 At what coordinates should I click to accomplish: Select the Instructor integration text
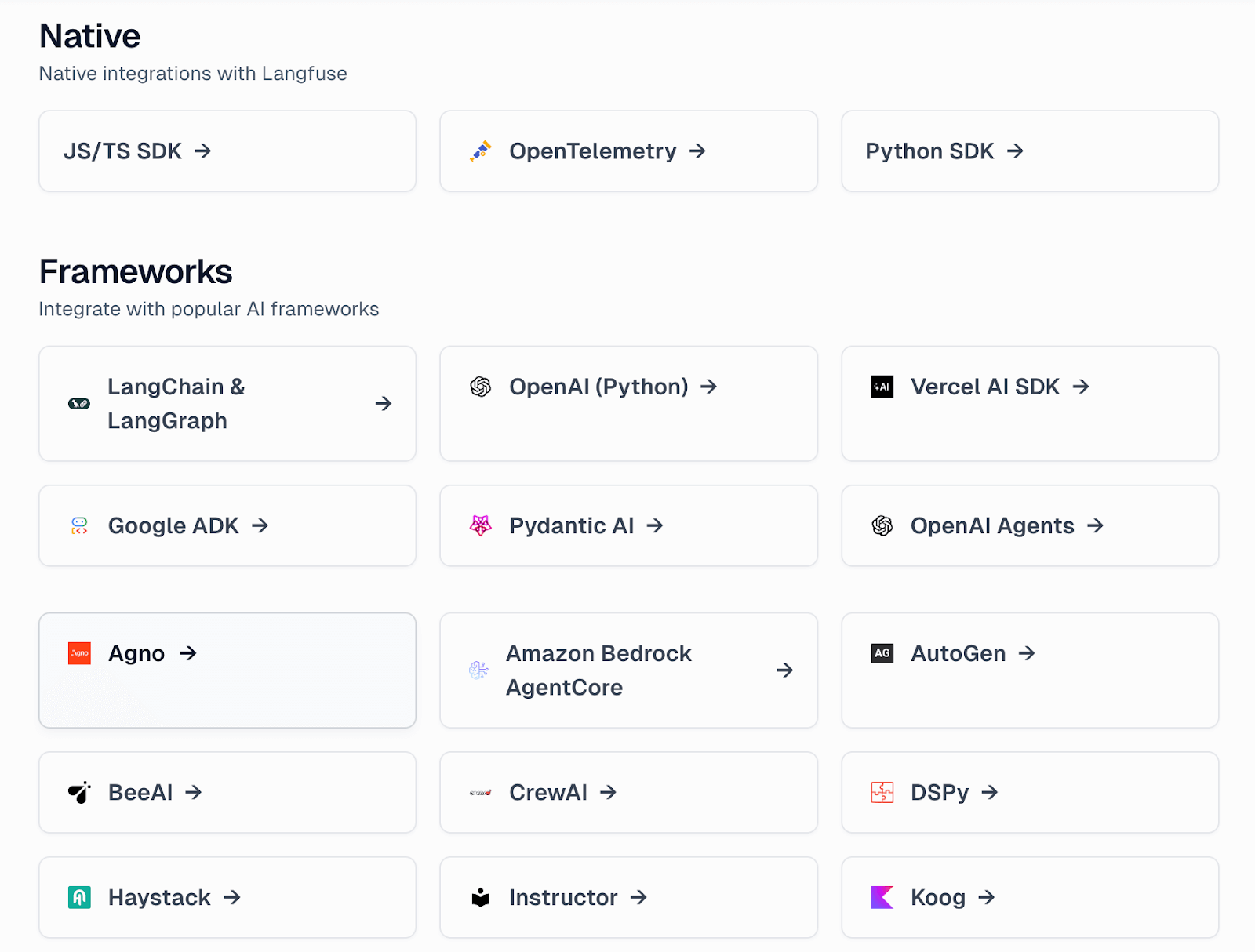[x=563, y=897]
